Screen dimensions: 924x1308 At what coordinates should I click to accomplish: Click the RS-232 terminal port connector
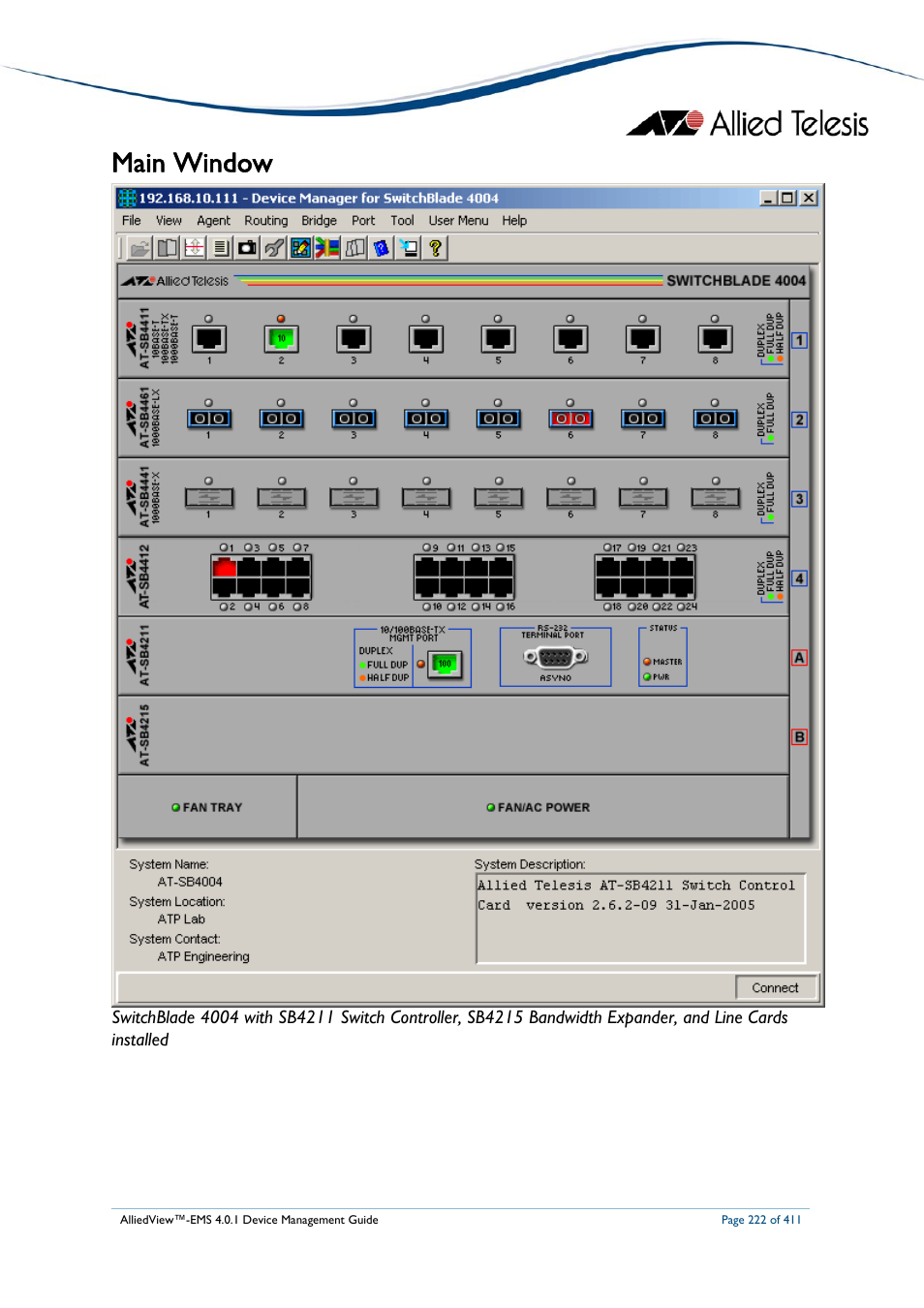pos(556,657)
